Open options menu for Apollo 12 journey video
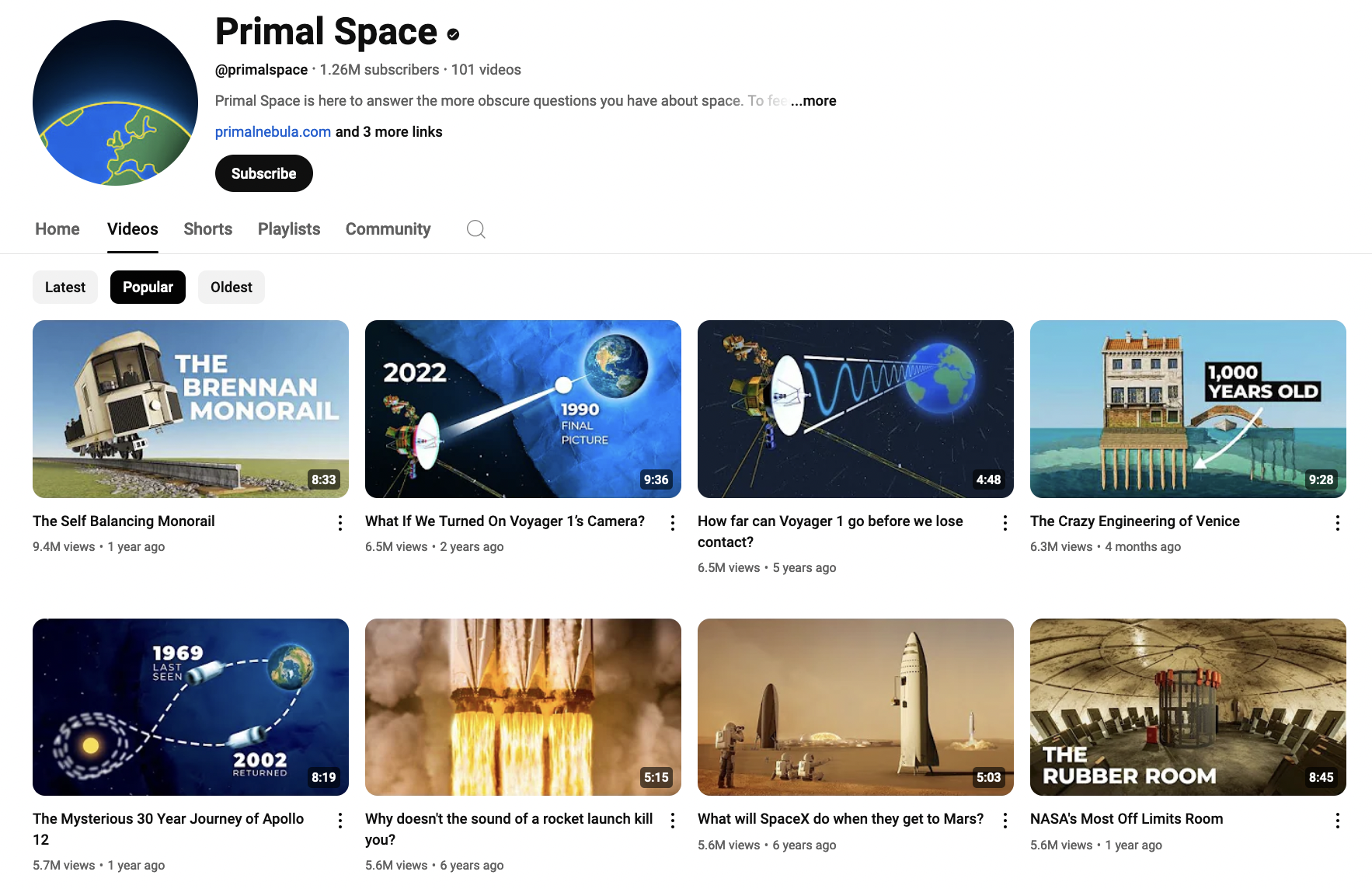The width and height of the screenshot is (1372, 889). coord(340,821)
